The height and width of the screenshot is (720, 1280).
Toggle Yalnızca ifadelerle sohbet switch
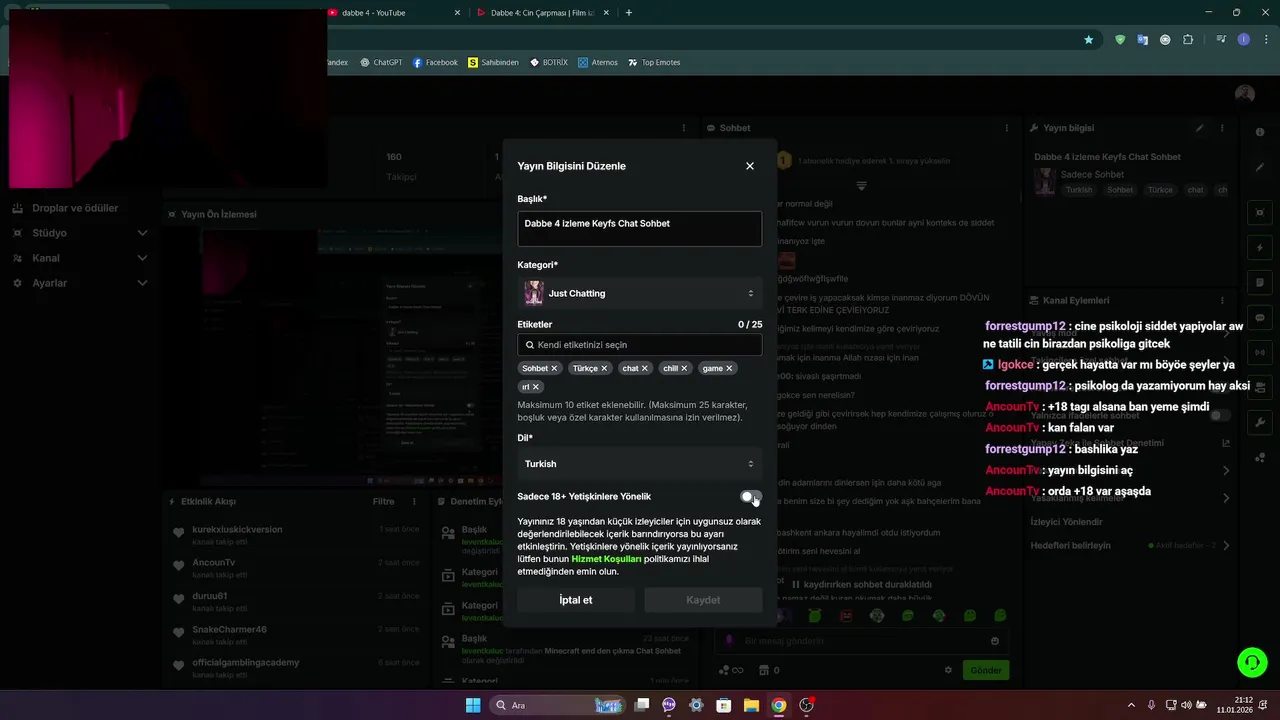[1220, 415]
